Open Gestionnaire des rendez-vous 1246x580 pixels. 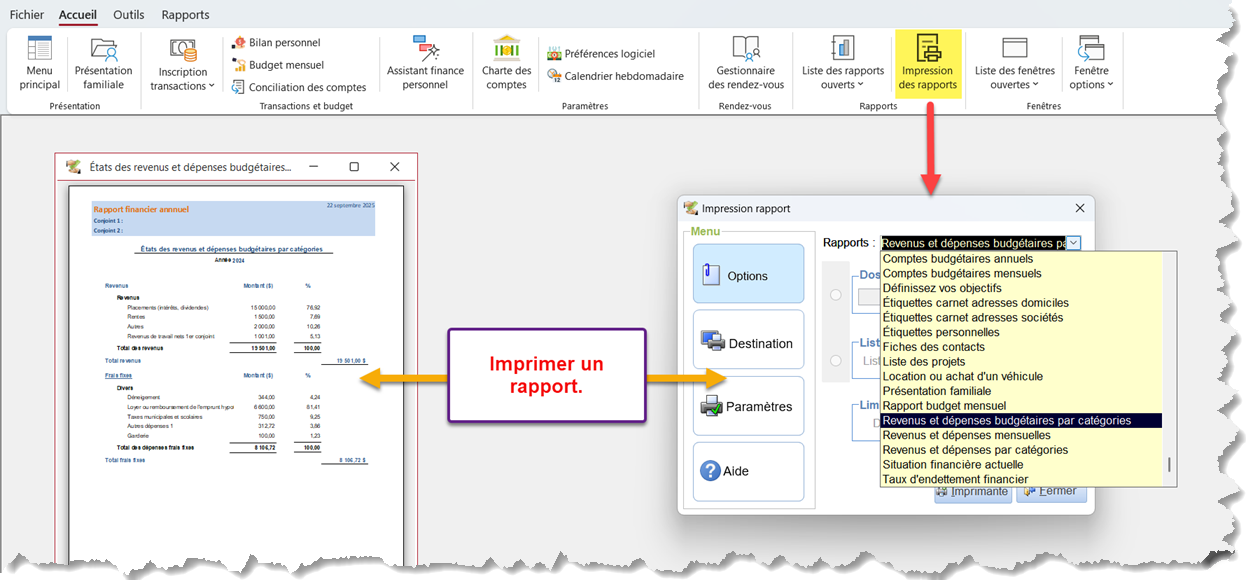pos(746,63)
